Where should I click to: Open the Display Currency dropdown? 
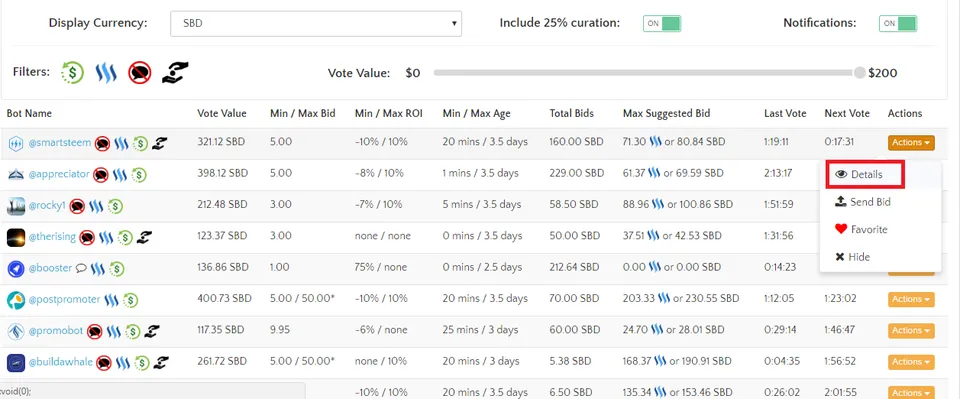tap(316, 24)
